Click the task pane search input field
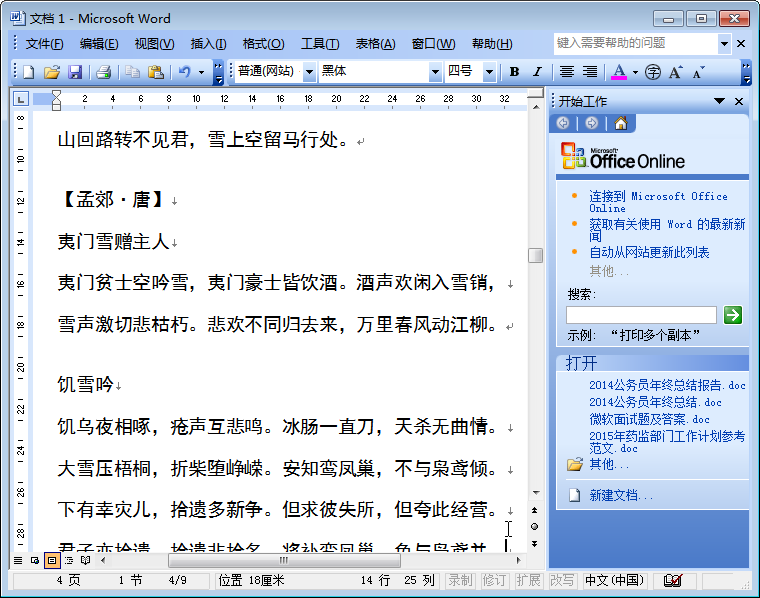 641,315
